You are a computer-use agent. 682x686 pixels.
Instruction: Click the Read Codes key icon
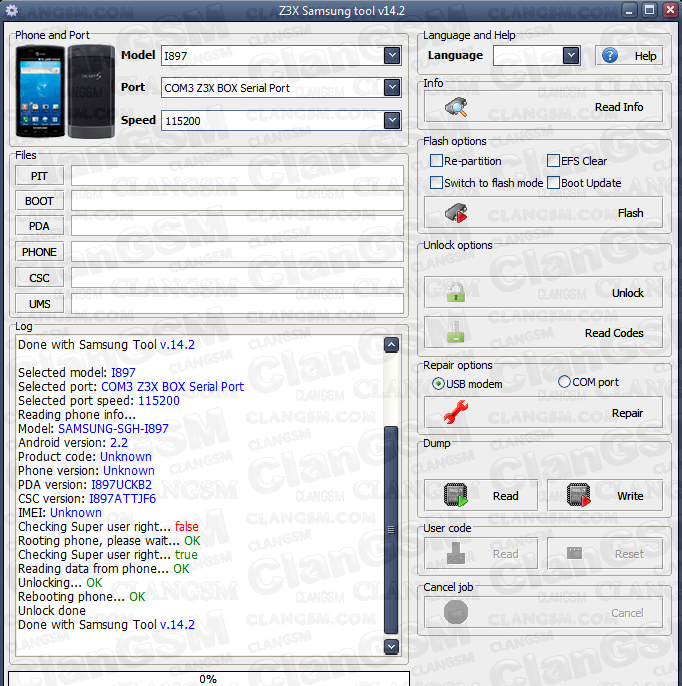(455, 332)
